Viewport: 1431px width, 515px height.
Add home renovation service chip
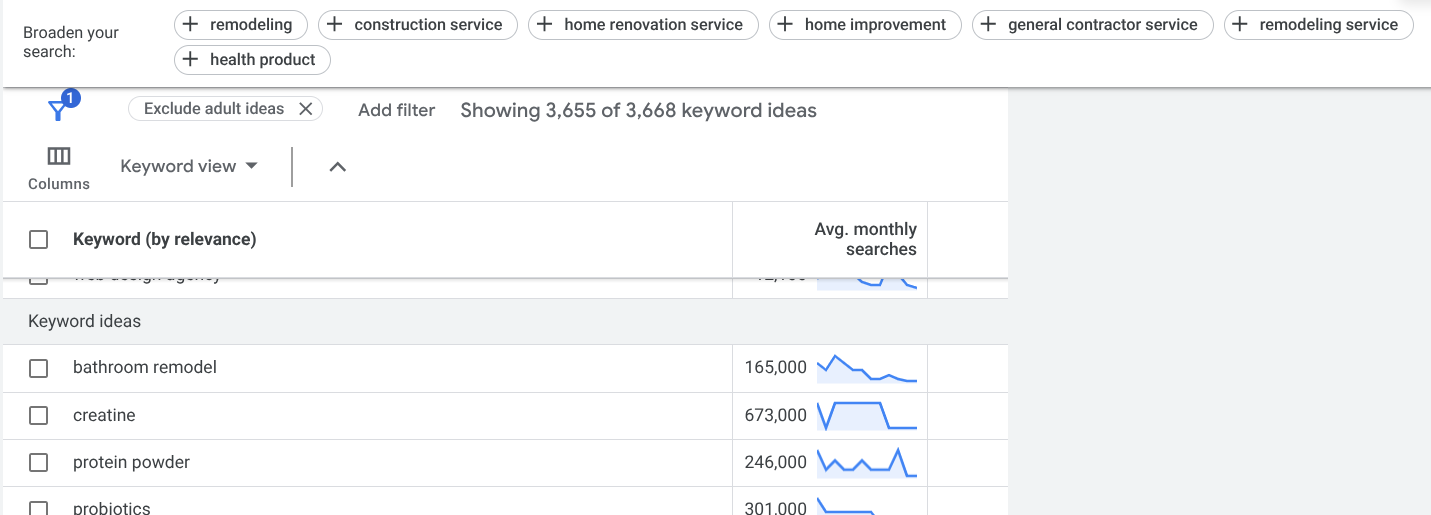pyautogui.click(x=642, y=25)
